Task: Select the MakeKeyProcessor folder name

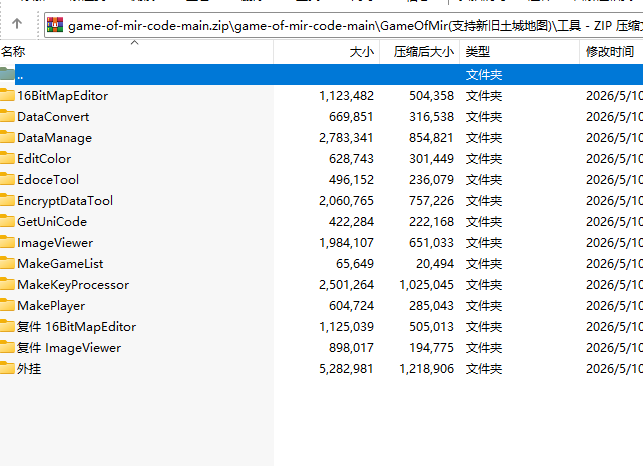Action: [x=73, y=285]
